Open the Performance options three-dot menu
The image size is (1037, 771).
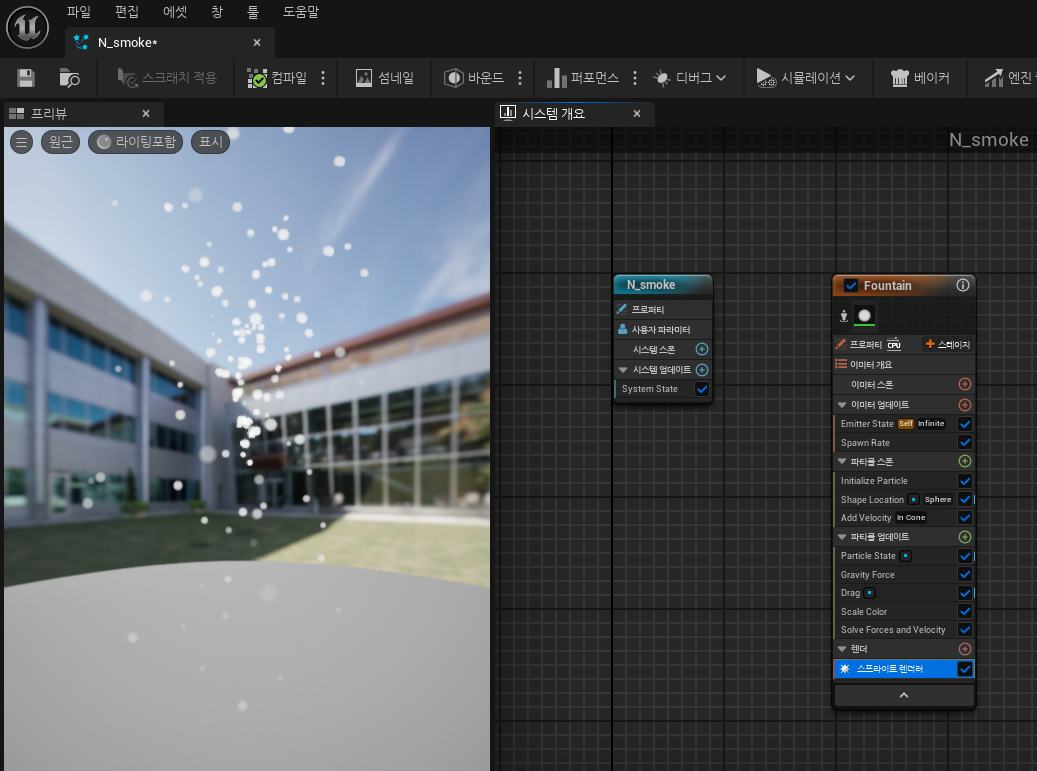pyautogui.click(x=635, y=78)
